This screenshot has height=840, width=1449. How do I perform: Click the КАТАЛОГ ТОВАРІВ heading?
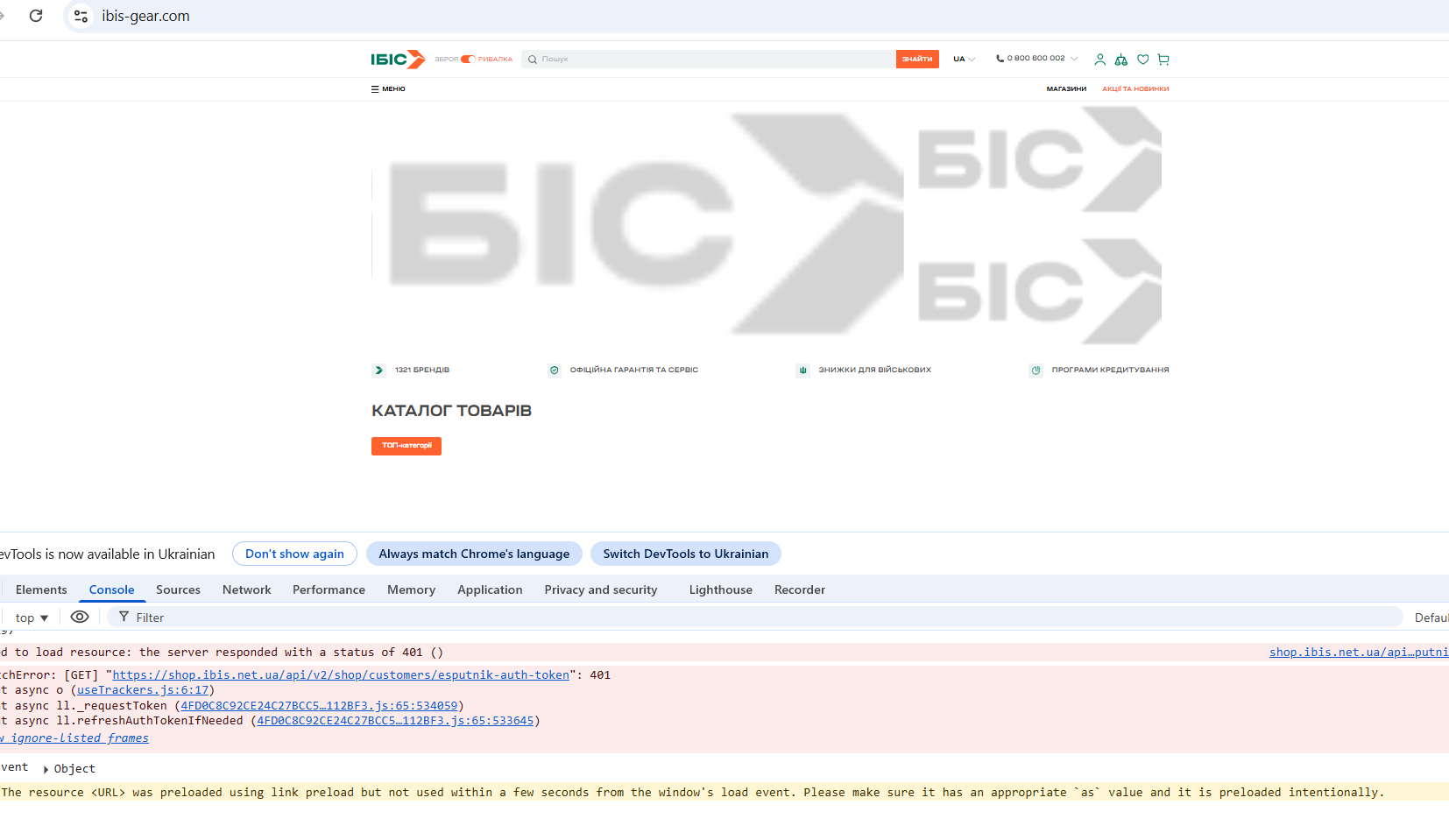[452, 411]
